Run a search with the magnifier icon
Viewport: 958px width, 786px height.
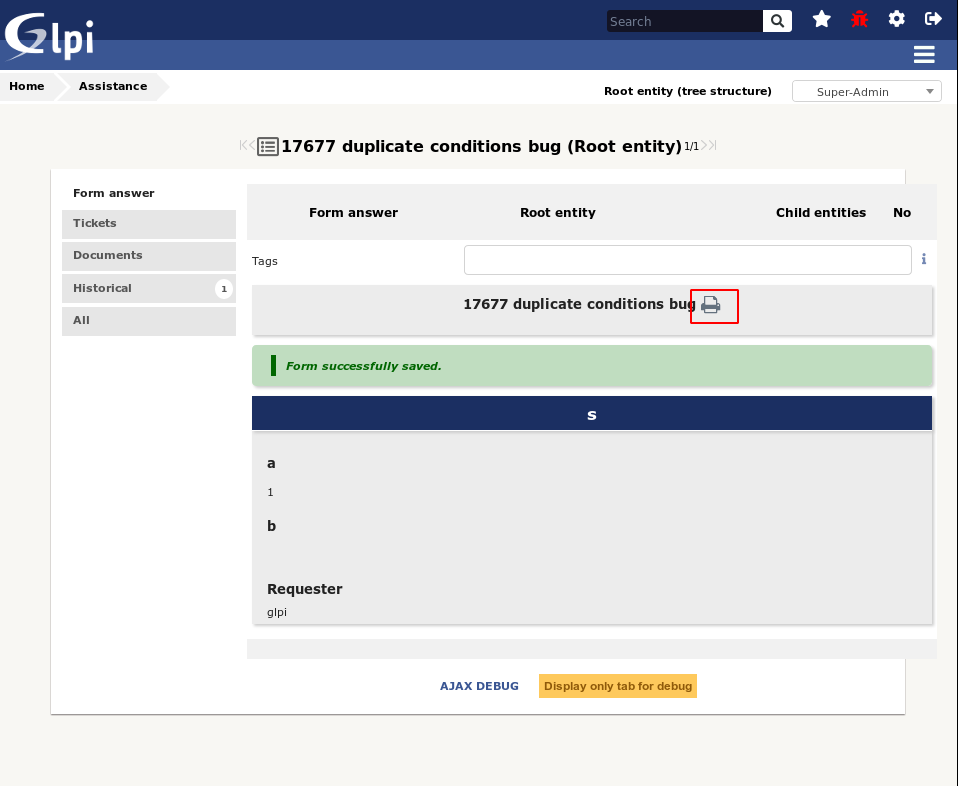pos(776,20)
